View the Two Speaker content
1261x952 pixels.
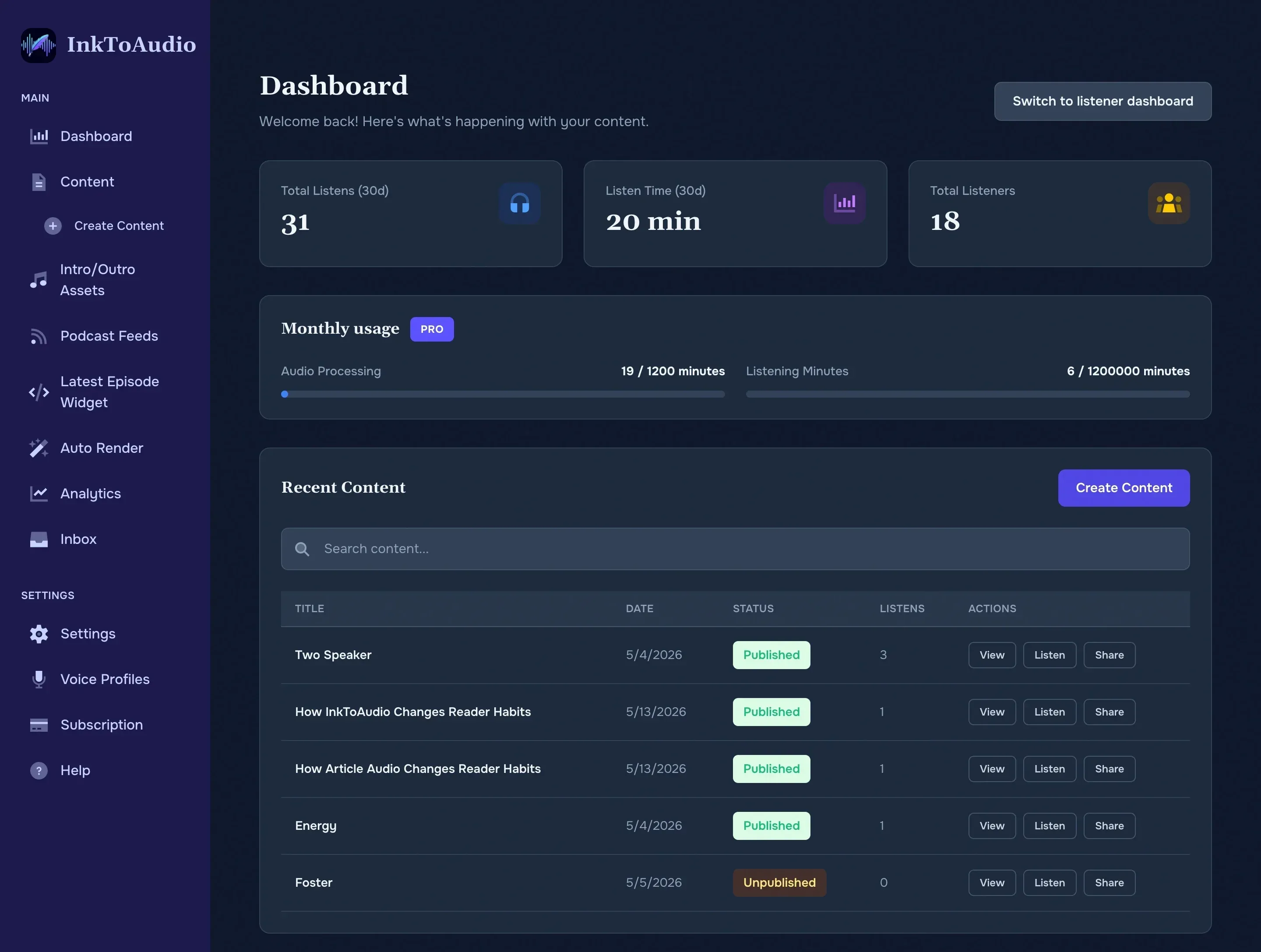pos(992,655)
